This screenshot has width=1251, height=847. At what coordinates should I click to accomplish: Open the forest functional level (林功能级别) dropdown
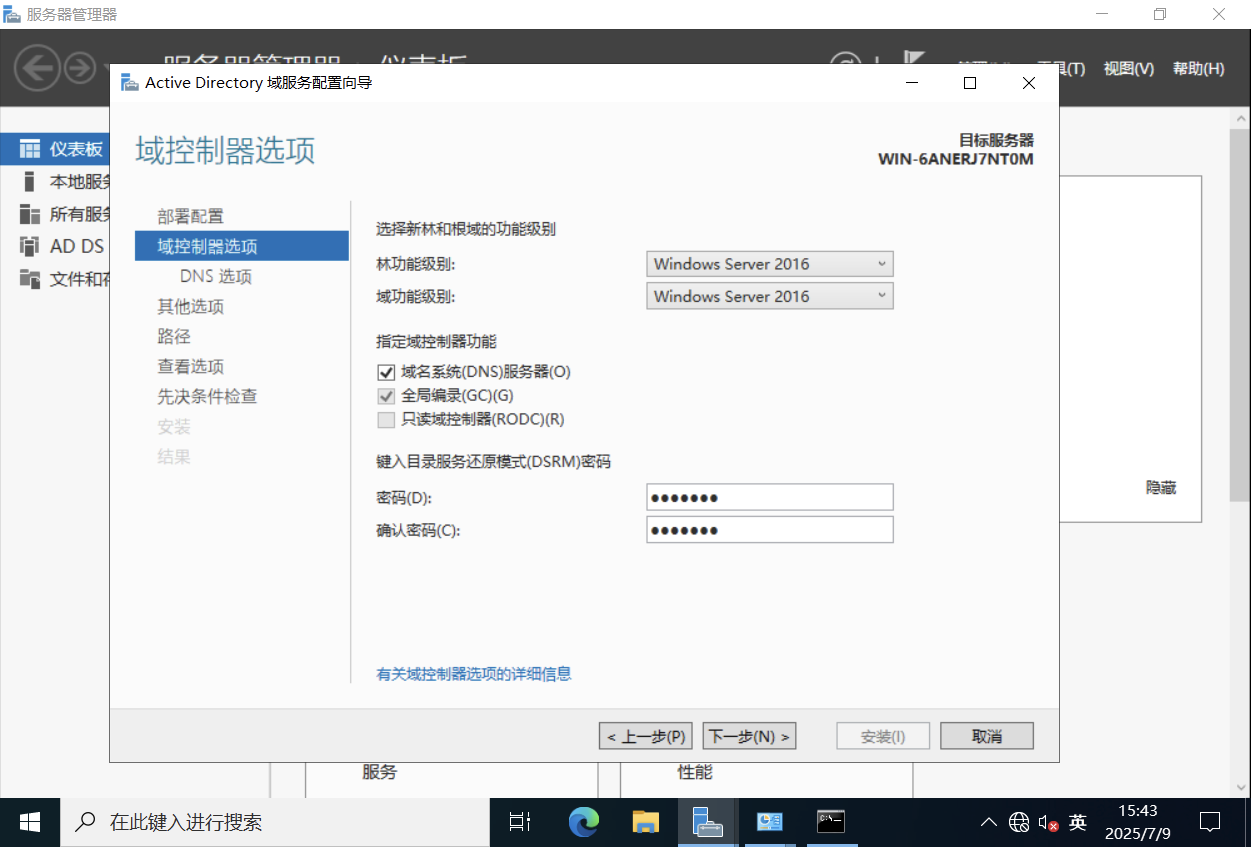coord(769,264)
